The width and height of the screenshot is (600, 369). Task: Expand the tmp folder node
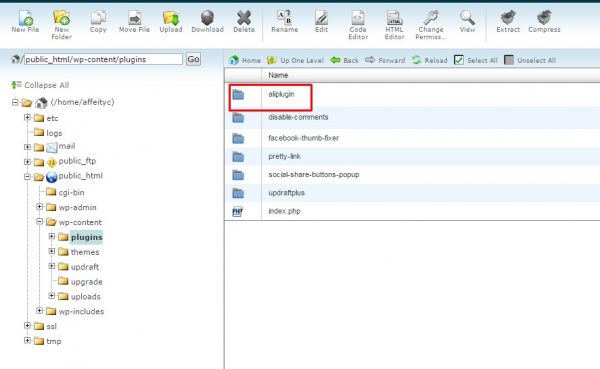(x=27, y=340)
